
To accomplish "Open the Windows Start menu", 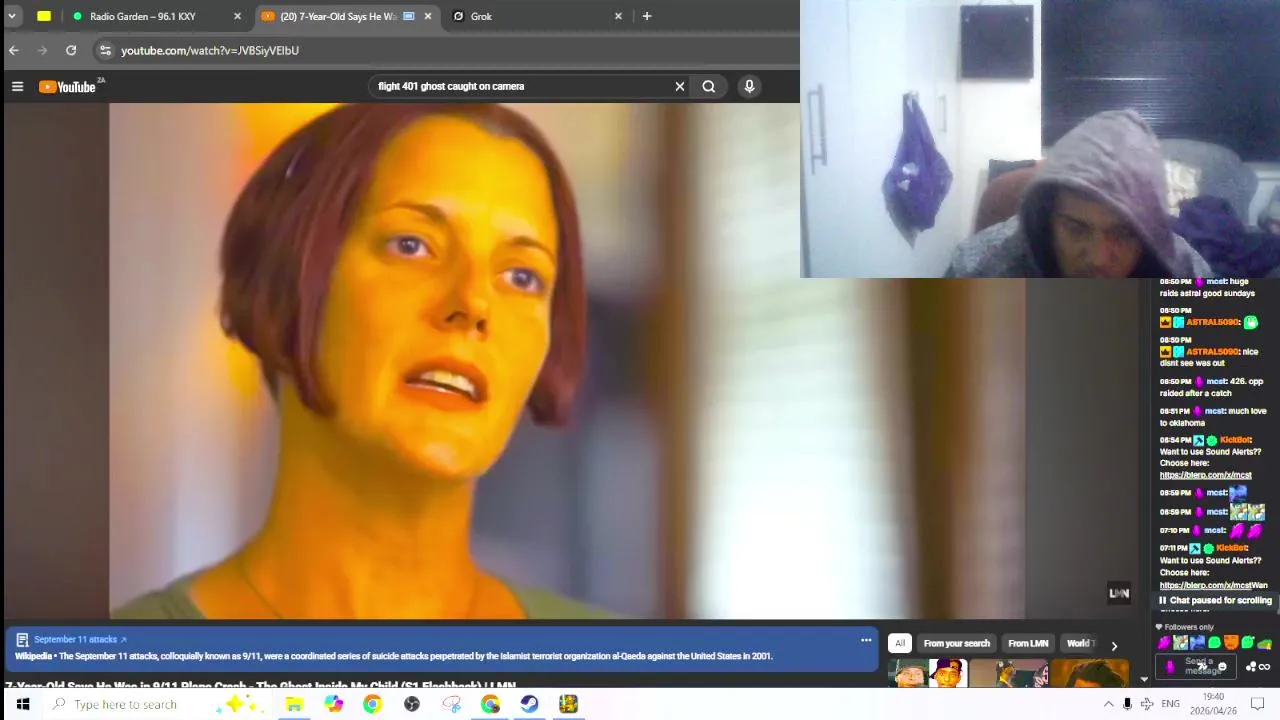I will (22, 704).
